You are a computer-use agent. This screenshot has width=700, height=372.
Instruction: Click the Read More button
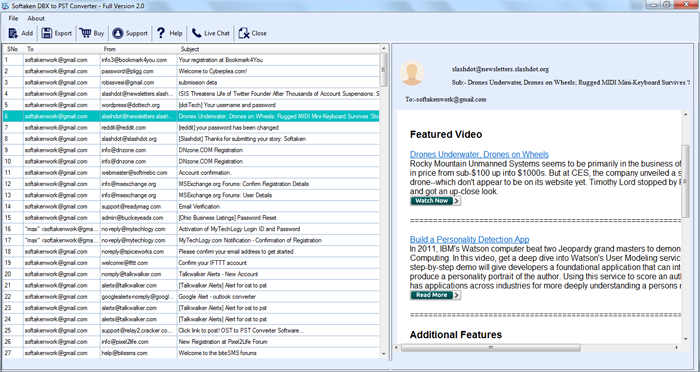[x=435, y=295]
